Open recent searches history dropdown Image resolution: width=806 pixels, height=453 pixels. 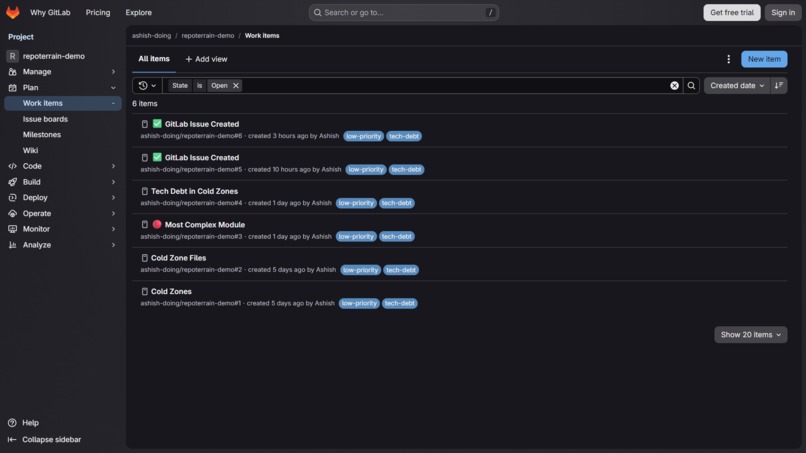tap(147, 85)
